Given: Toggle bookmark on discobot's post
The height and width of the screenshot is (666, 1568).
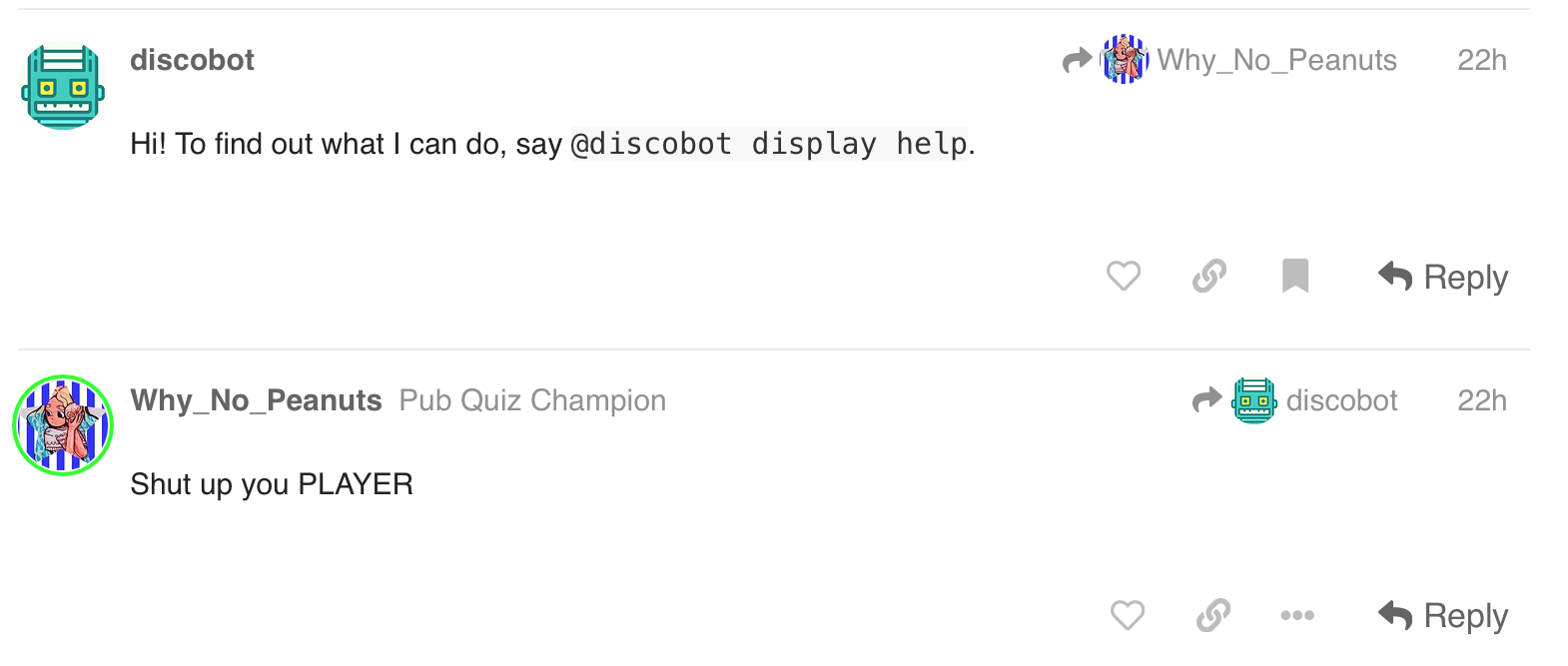Looking at the screenshot, I should (x=1295, y=276).
